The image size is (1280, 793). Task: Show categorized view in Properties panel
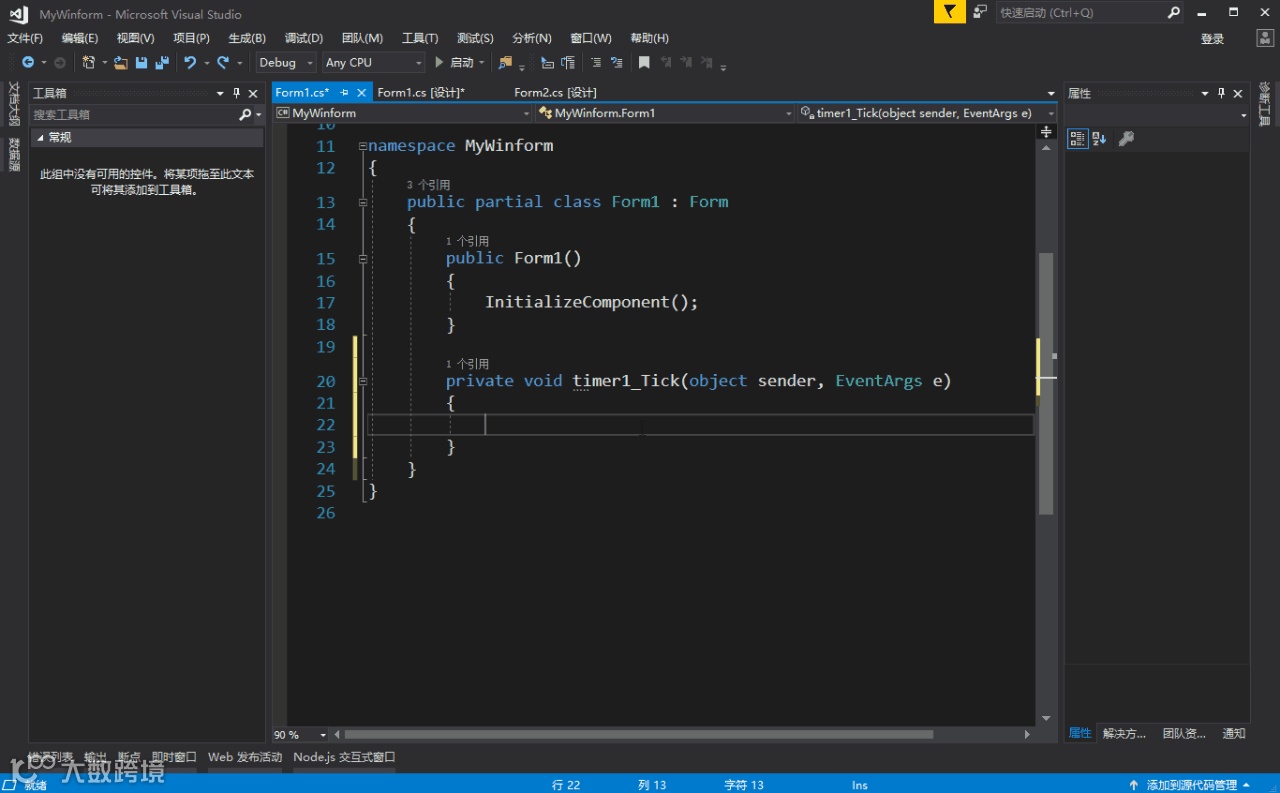click(1077, 139)
